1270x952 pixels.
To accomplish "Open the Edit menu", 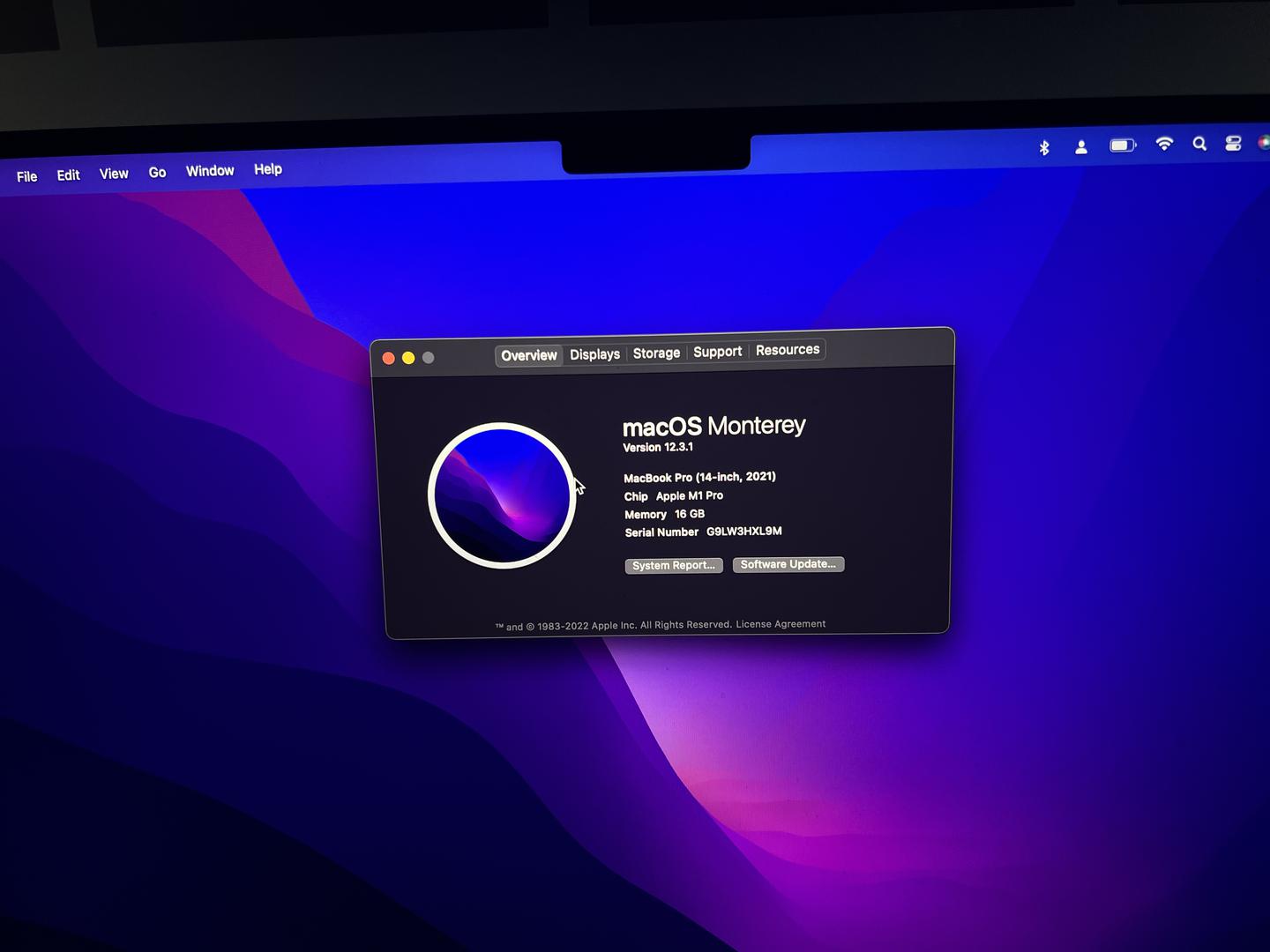I will [x=68, y=175].
